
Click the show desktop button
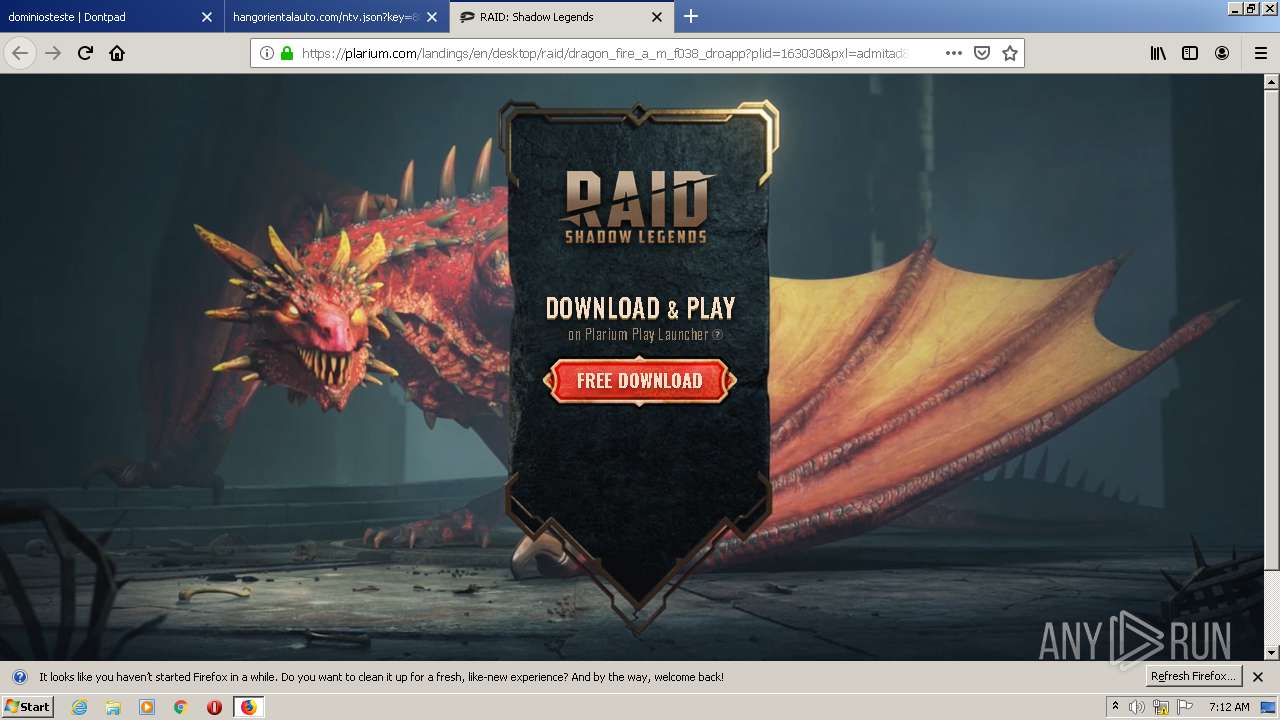tap(1269, 707)
